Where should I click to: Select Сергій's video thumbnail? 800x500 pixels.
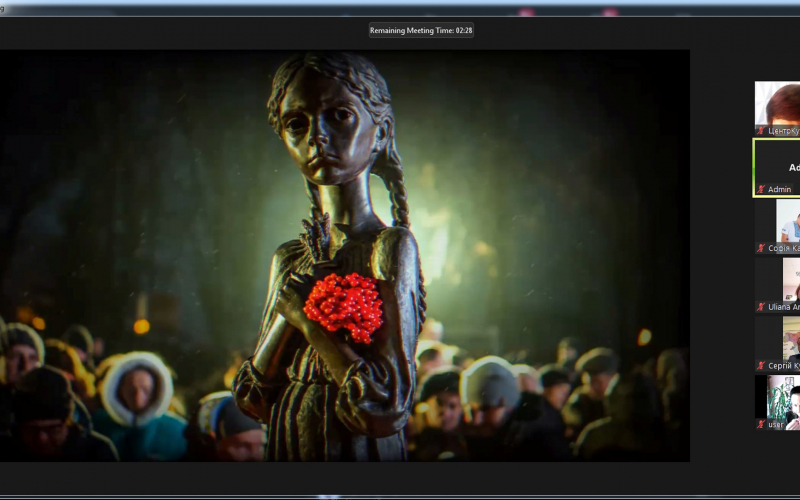tap(778, 344)
